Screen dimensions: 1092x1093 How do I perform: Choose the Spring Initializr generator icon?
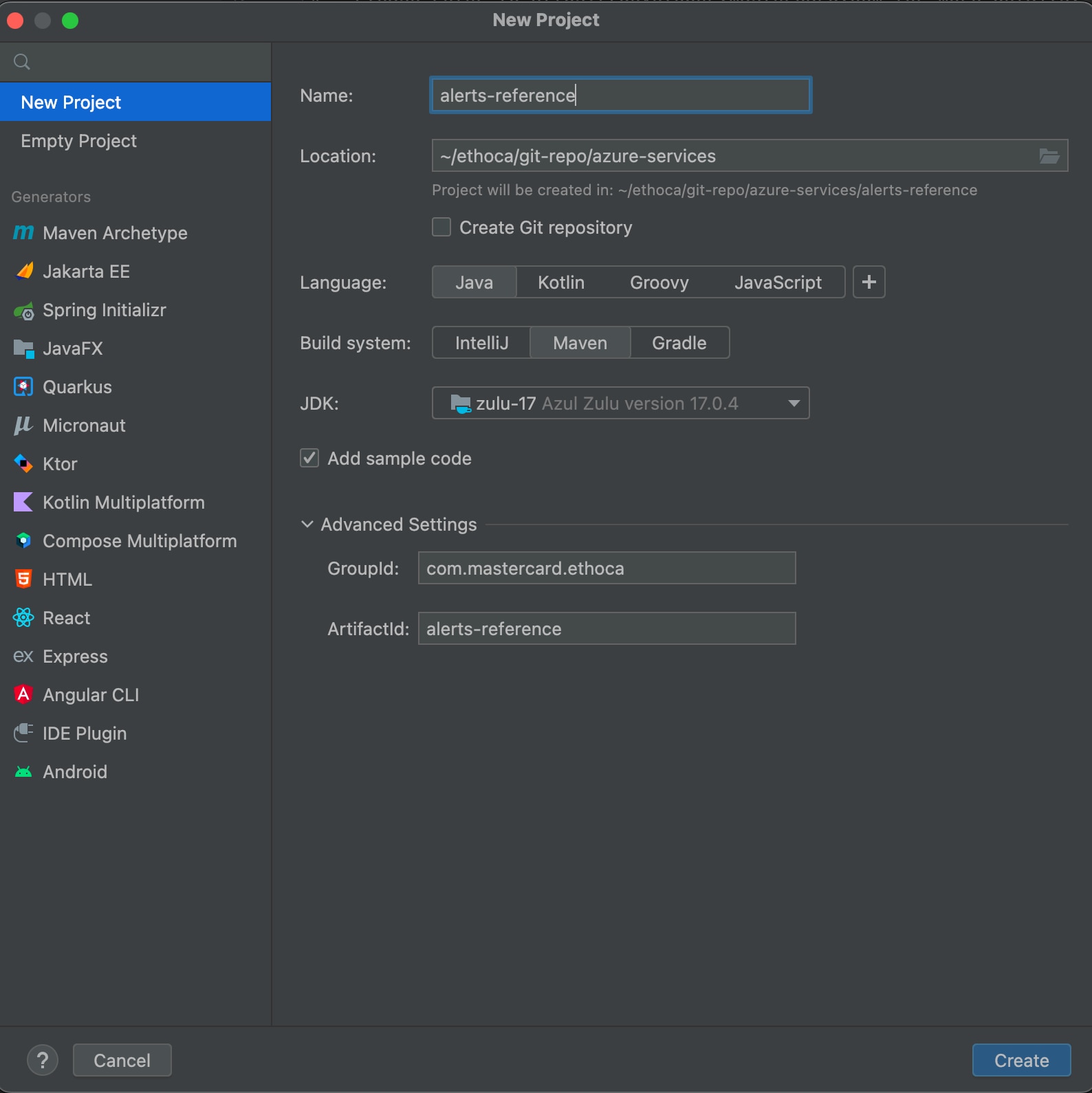(x=23, y=311)
